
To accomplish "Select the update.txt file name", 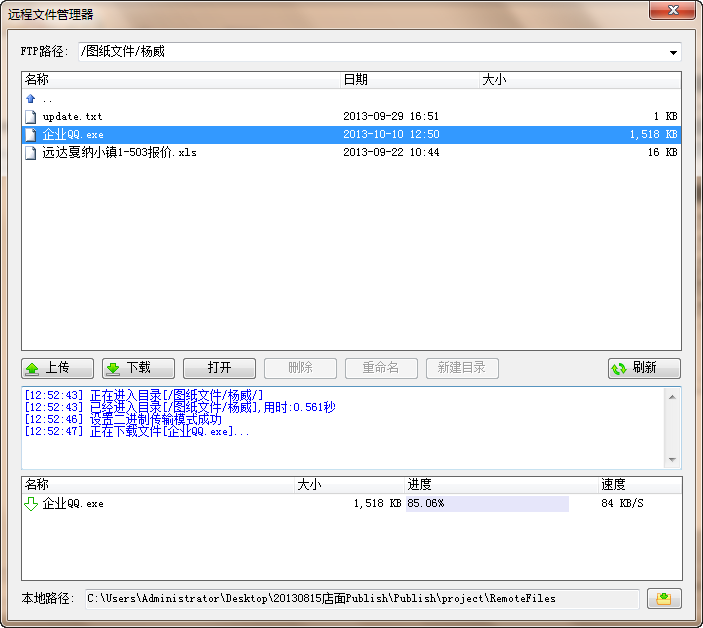I will 72,117.
